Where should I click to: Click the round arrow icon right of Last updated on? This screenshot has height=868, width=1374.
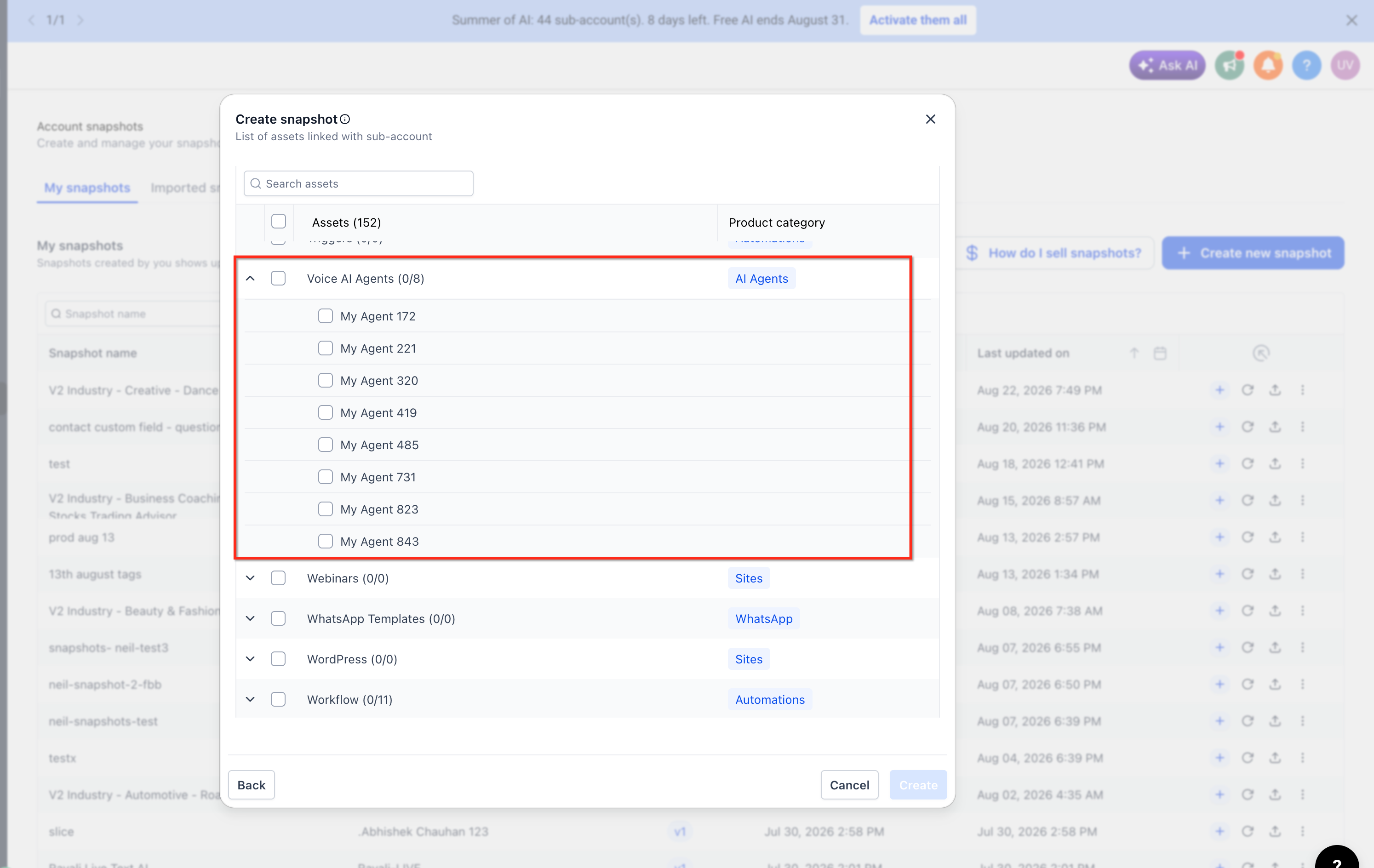1260,353
